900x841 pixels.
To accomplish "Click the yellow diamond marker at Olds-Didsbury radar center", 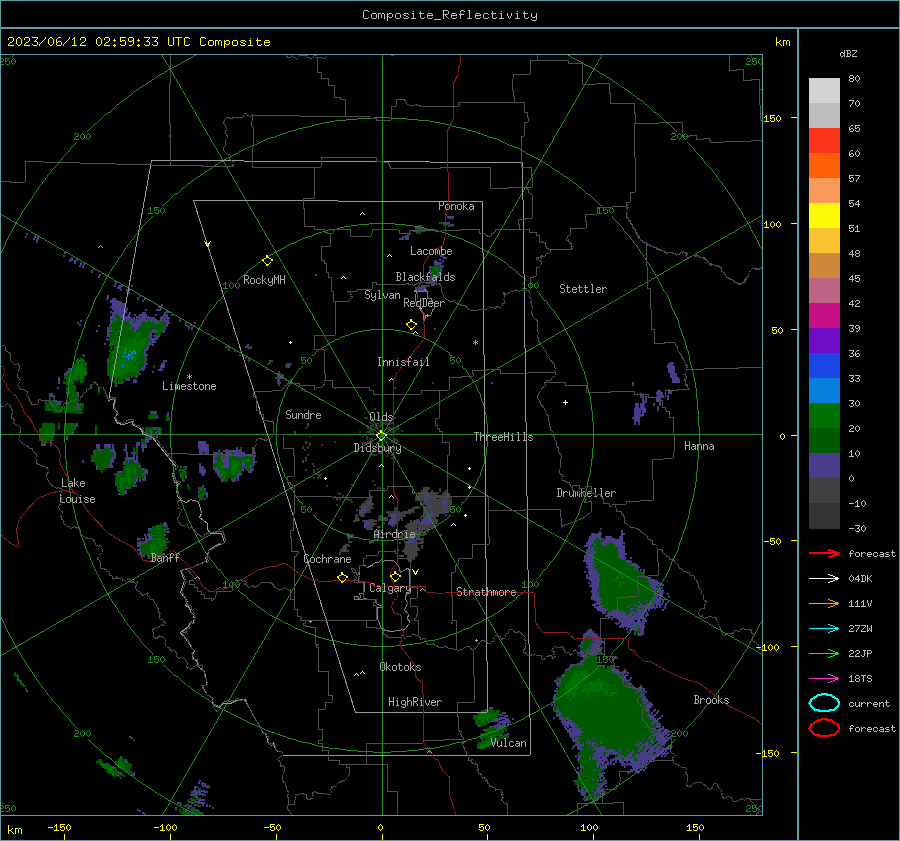I will 382,436.
